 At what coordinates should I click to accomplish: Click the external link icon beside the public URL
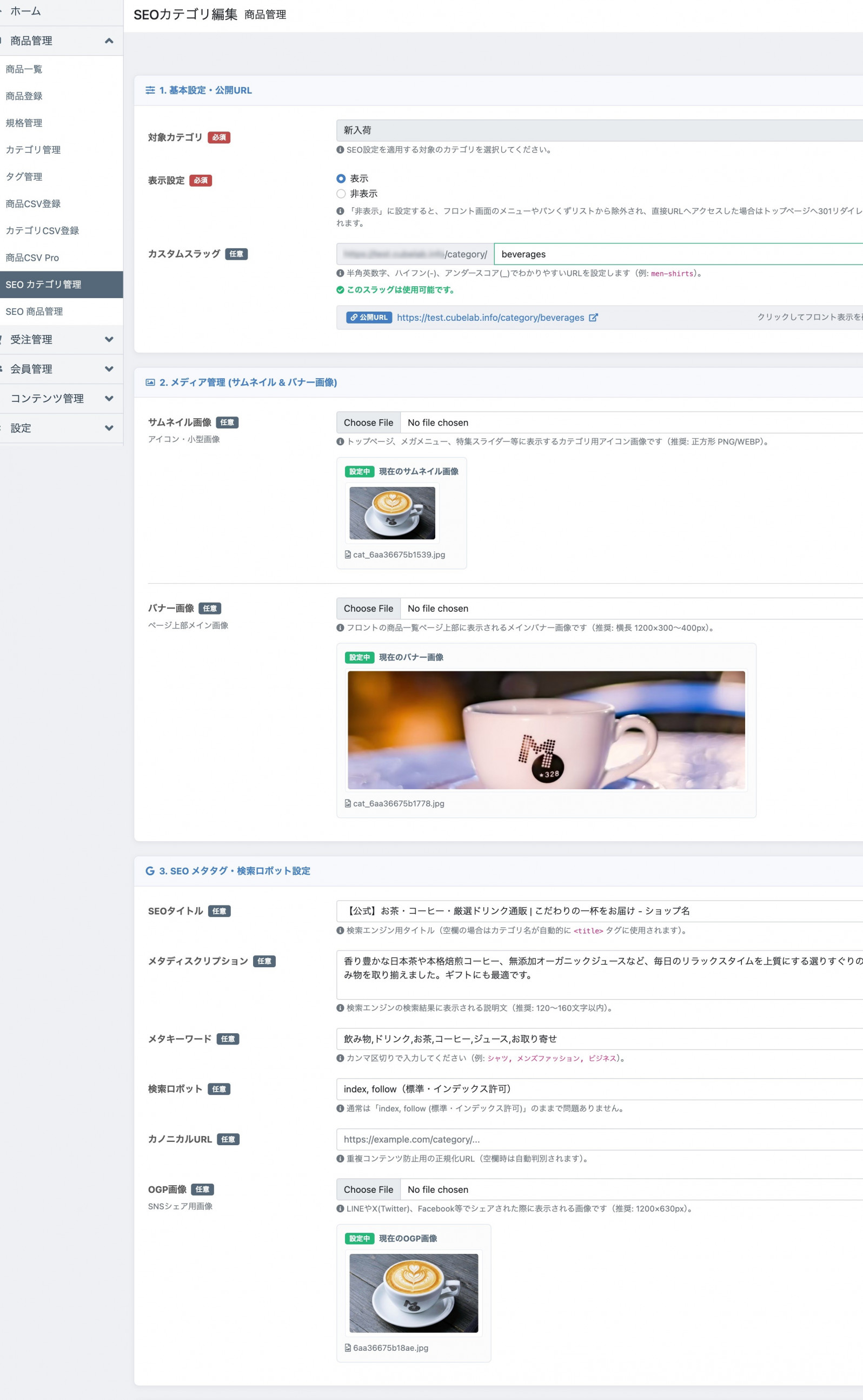593,318
